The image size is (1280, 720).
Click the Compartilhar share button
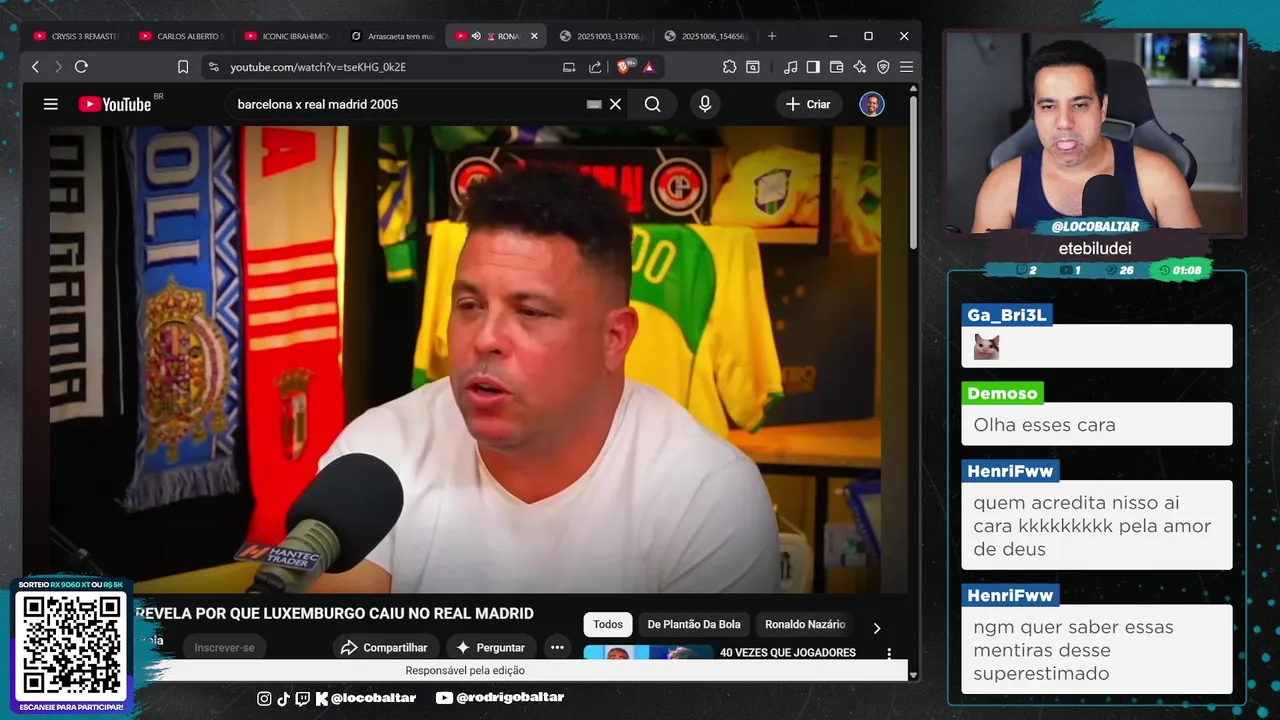[385, 647]
